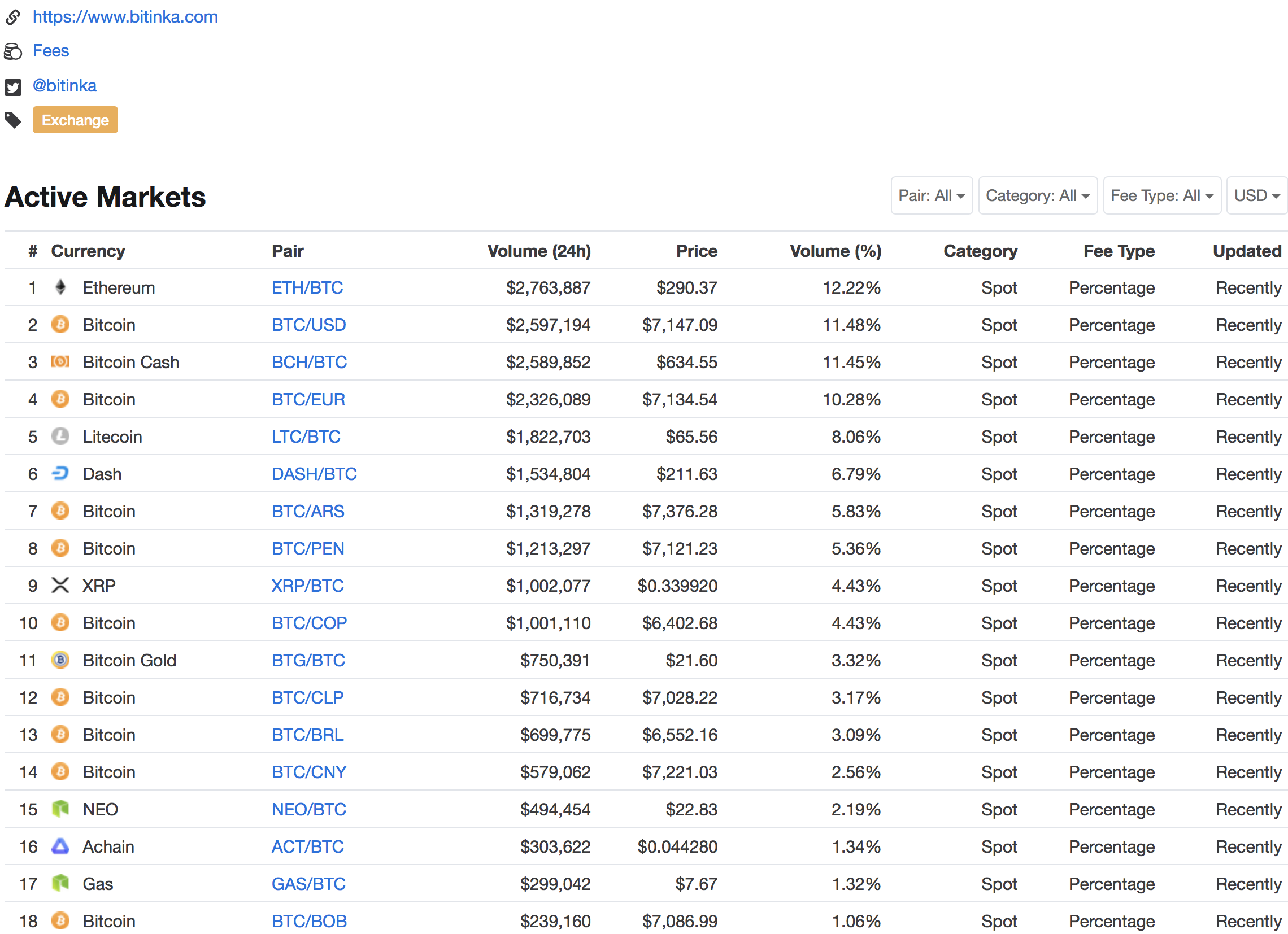Image resolution: width=1288 pixels, height=934 pixels.
Task: Open the Category: All filter dropdown
Action: pyautogui.click(x=1038, y=196)
